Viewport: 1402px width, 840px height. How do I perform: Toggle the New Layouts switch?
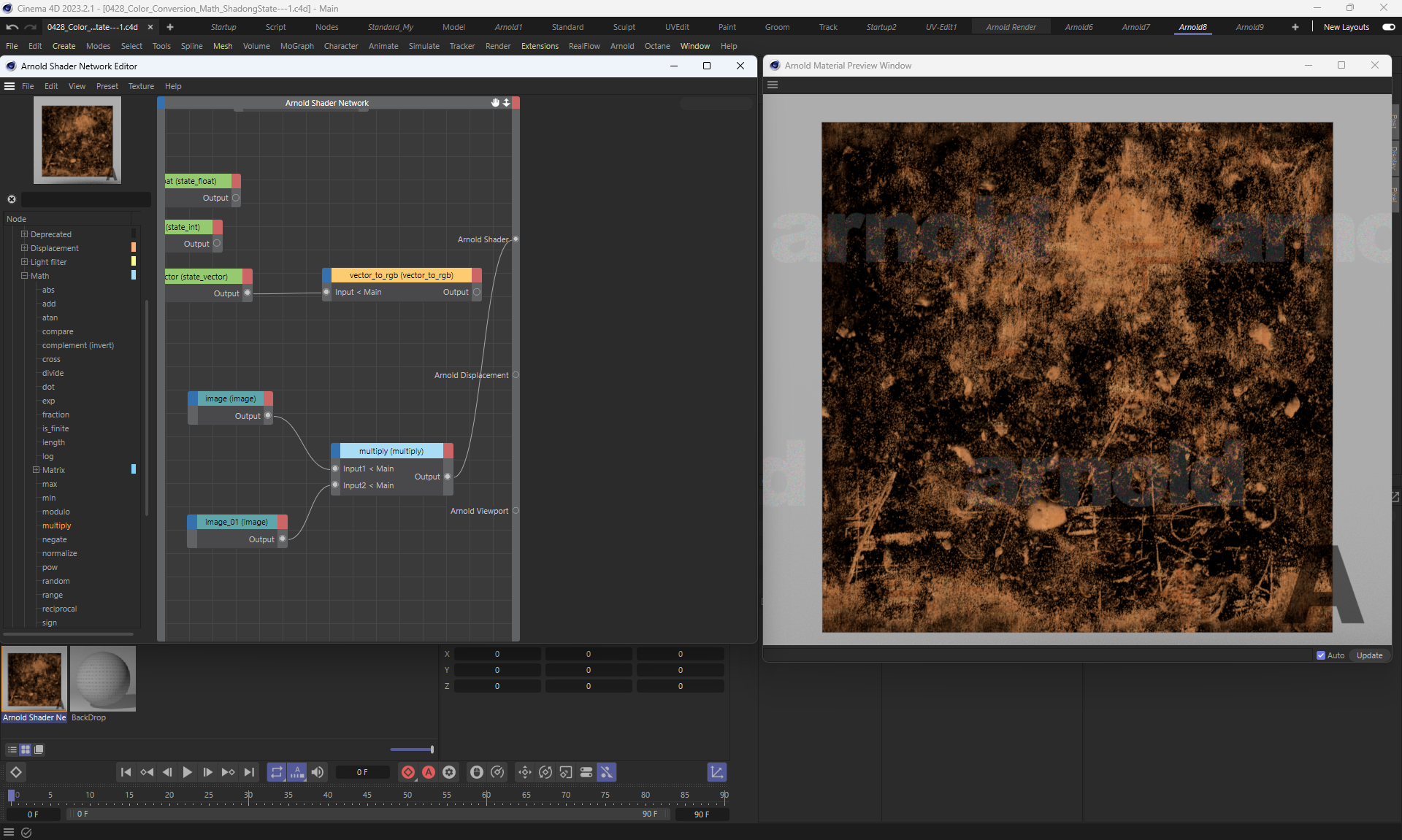tap(1388, 27)
